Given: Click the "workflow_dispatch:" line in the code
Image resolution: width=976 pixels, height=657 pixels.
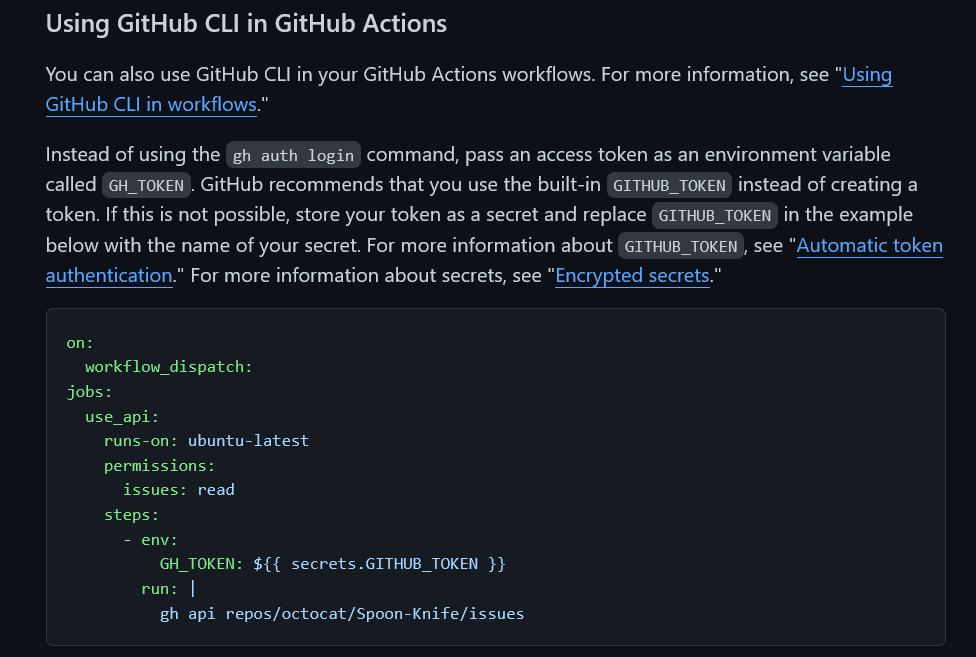Looking at the screenshot, I should coord(168,367).
